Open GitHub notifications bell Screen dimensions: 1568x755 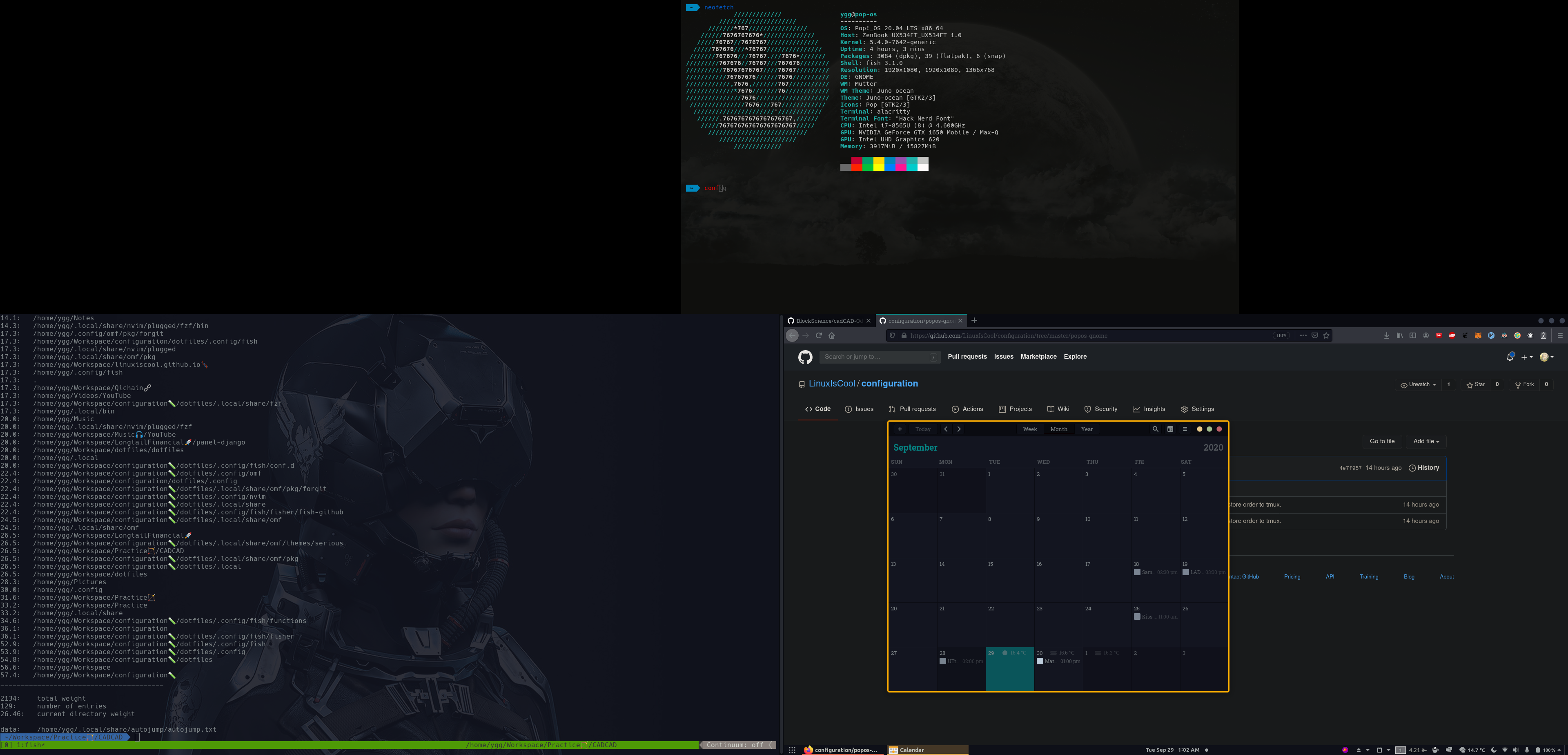1510,357
